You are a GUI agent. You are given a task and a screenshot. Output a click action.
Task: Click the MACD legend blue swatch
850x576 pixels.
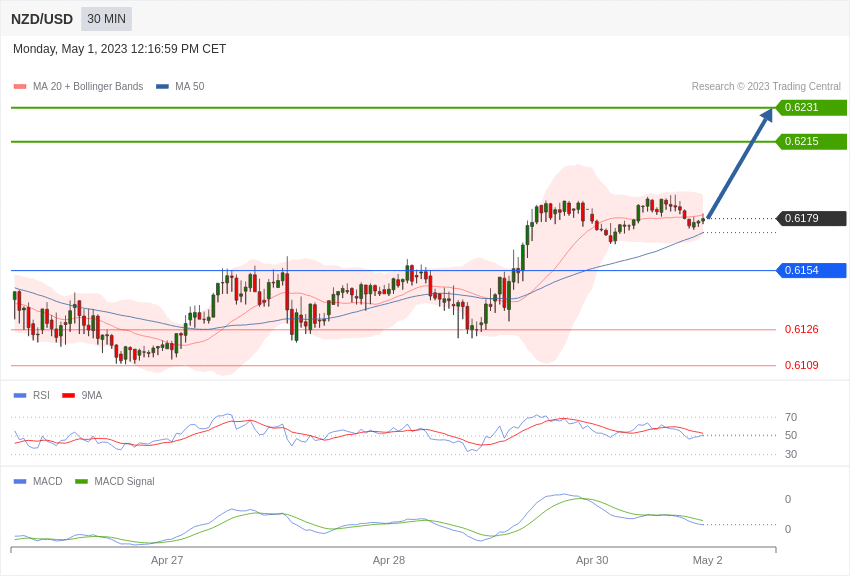(20, 482)
